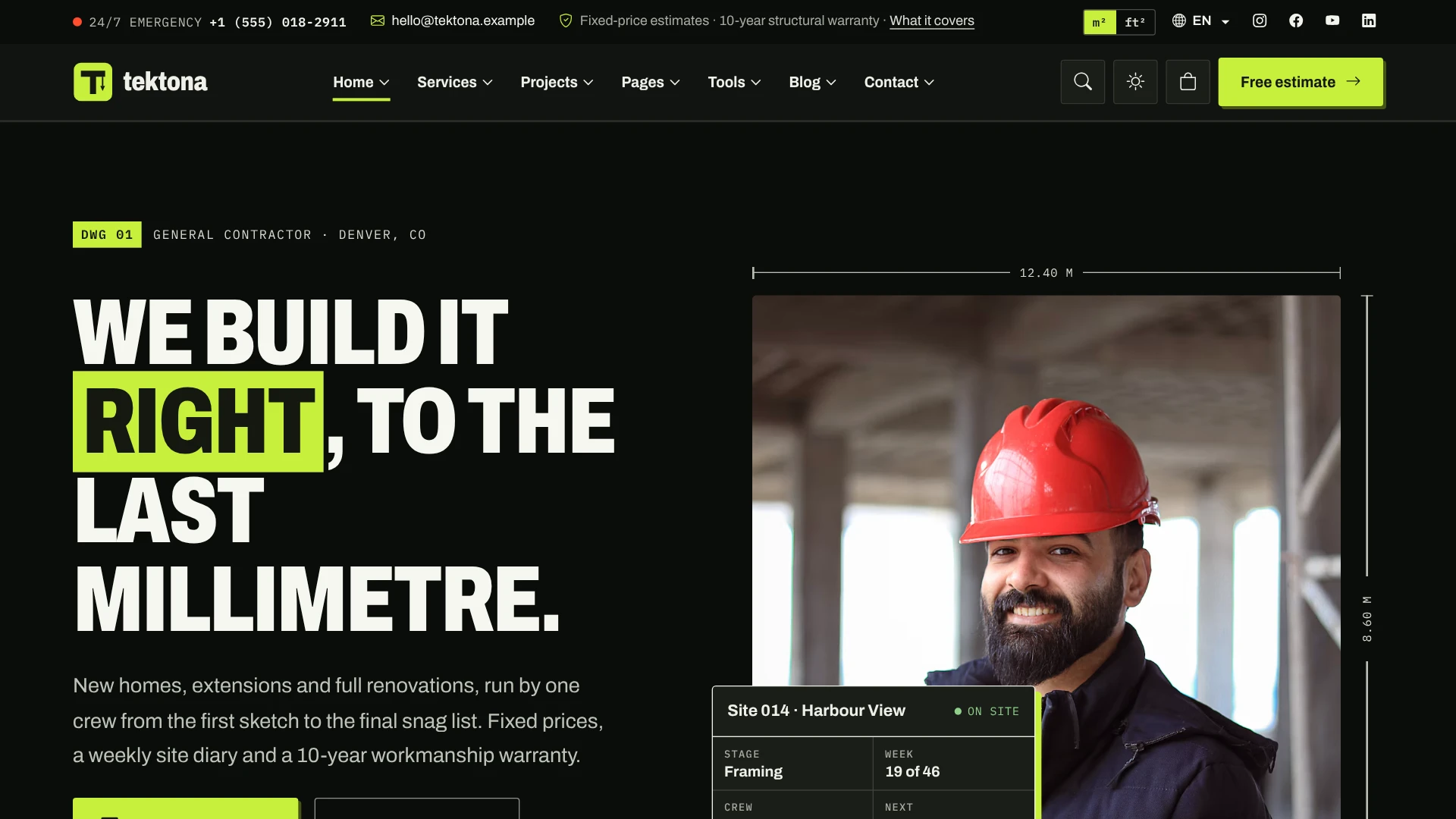Expand the Blog menu
This screenshot has width=1456, height=819.
pyautogui.click(x=812, y=82)
